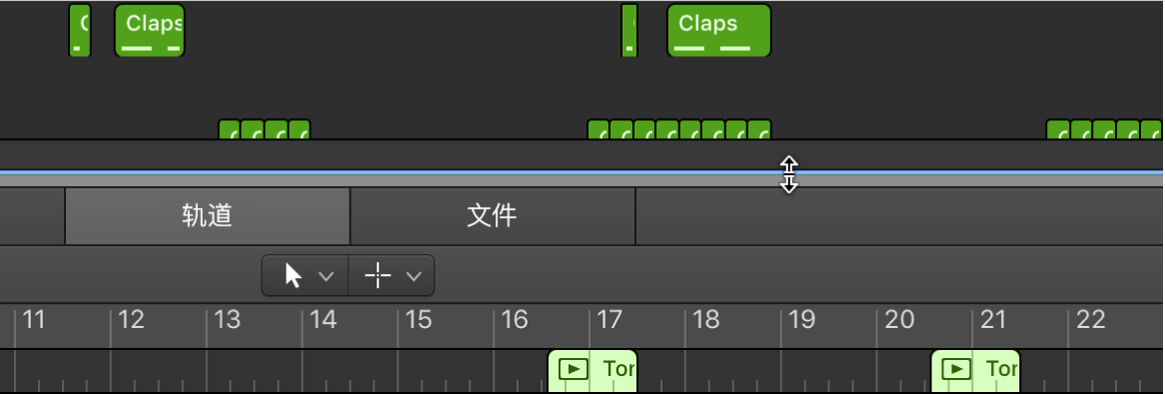Click ruler at bar 22

tap(1090, 320)
